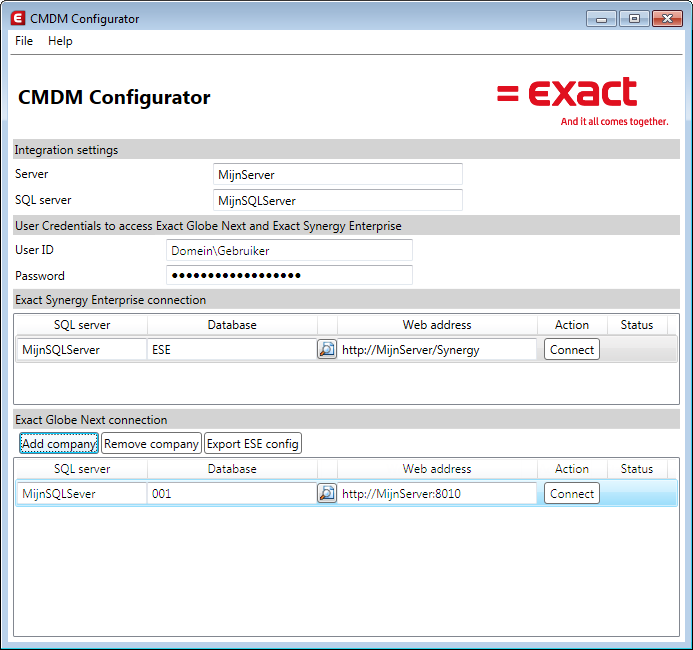693x650 pixels.
Task: Click into the Password field
Action: pos(289,276)
